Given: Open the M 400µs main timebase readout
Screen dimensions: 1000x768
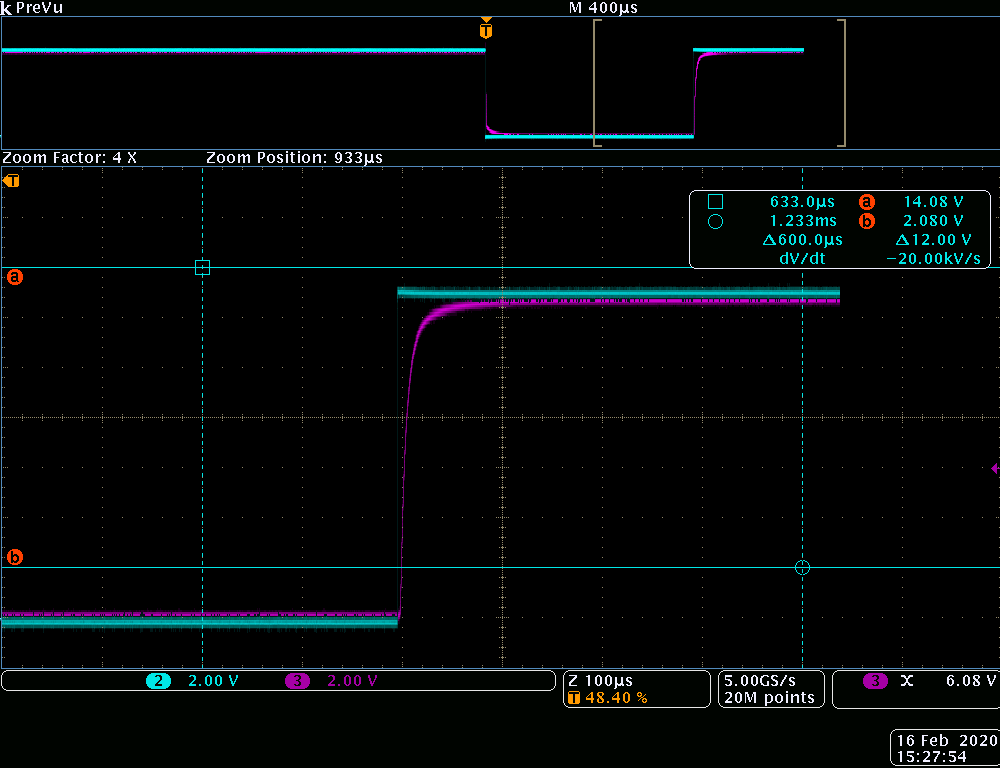Looking at the screenshot, I should pos(602,8).
